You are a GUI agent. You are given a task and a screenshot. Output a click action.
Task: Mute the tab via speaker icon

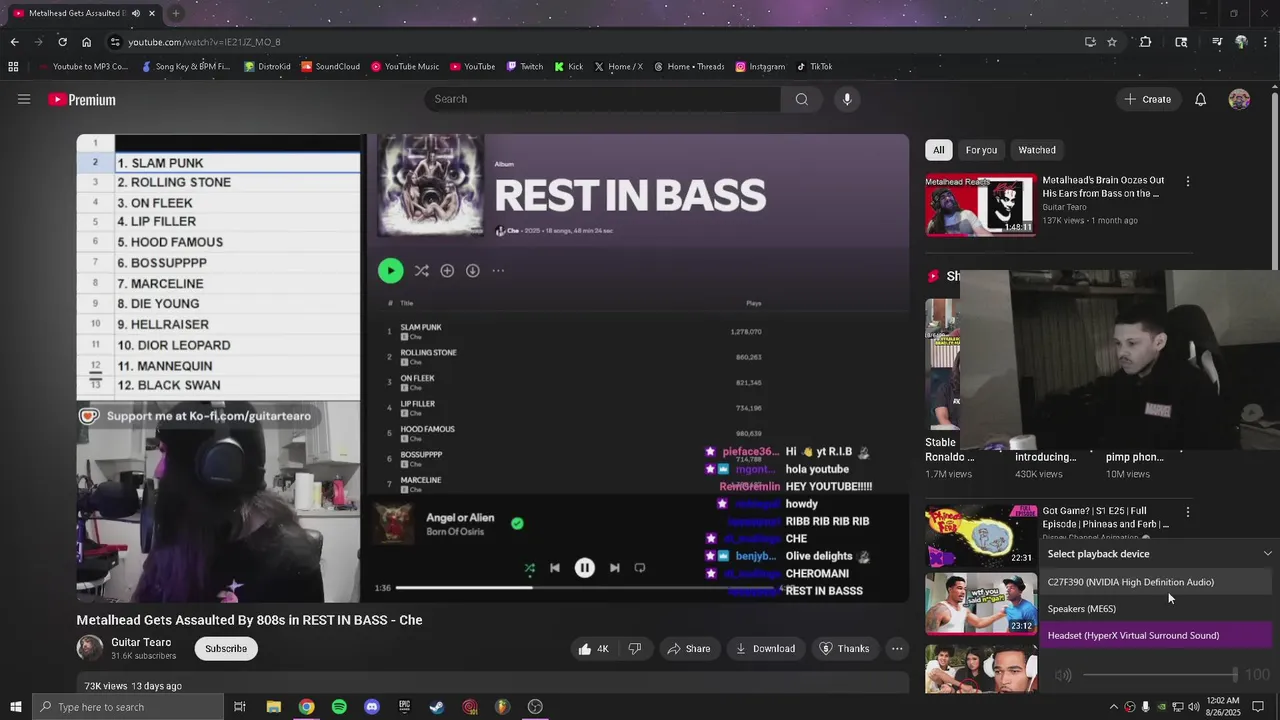(x=138, y=13)
